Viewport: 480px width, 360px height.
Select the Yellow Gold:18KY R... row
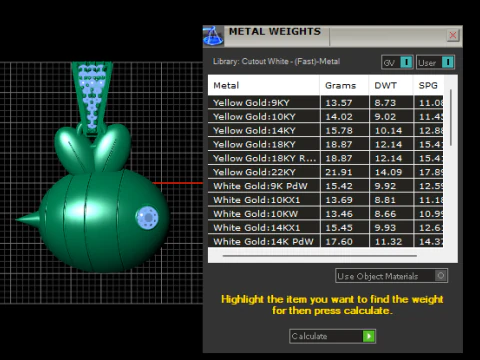(x=326, y=158)
